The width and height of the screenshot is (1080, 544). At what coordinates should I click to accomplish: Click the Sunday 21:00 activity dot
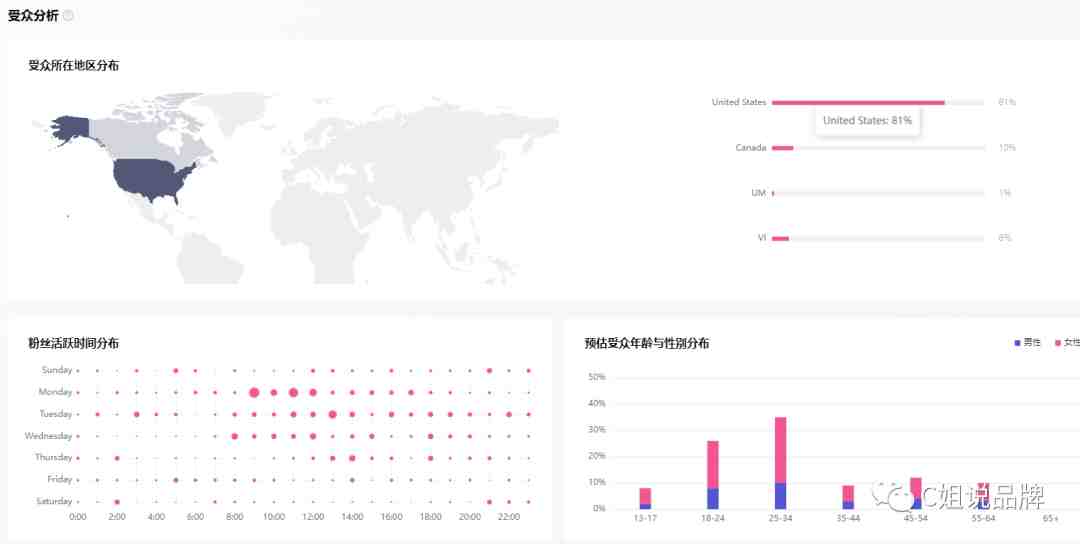point(490,370)
